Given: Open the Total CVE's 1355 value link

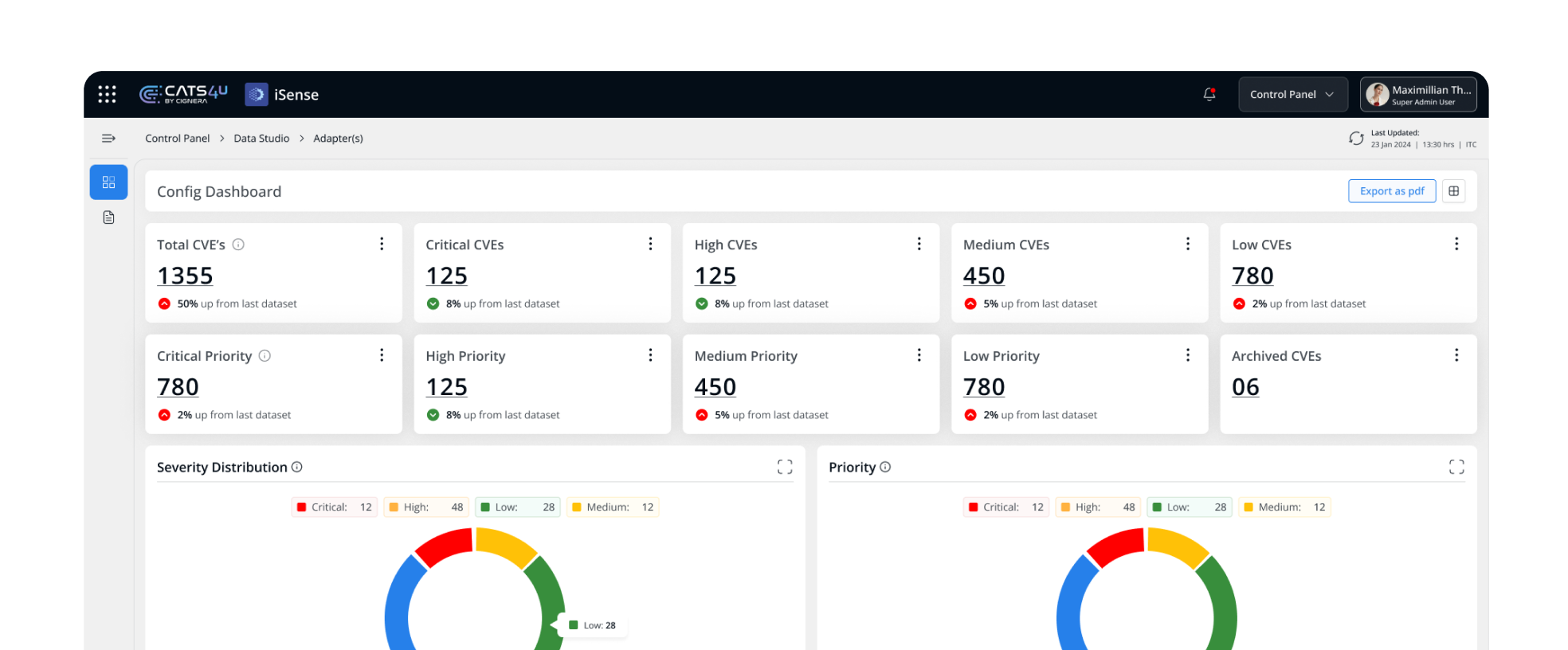Looking at the screenshot, I should click(185, 276).
